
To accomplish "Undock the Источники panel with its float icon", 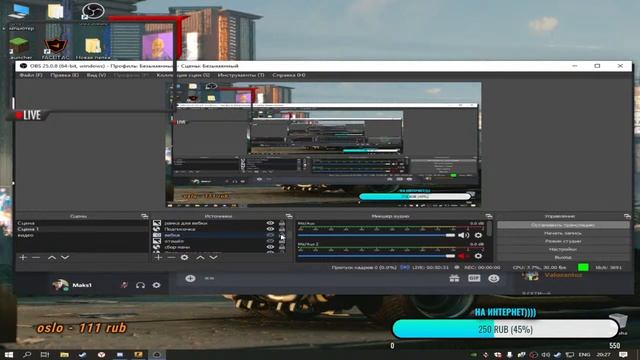I will point(289,216).
